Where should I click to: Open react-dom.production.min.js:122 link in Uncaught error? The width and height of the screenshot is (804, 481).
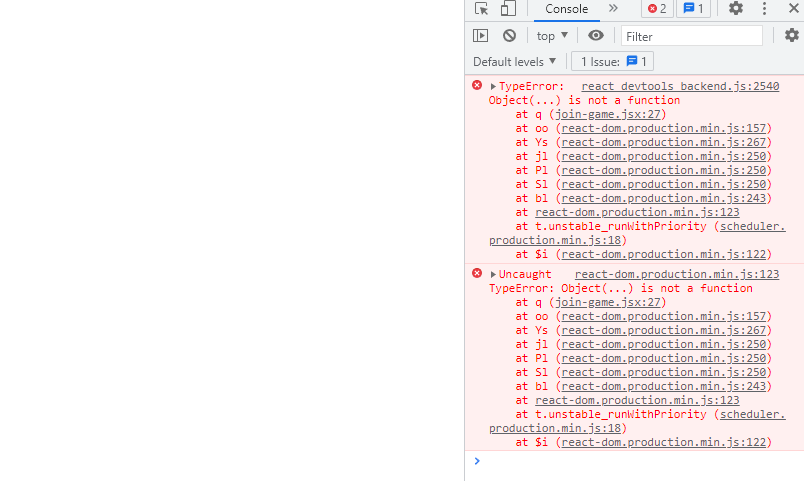click(664, 443)
